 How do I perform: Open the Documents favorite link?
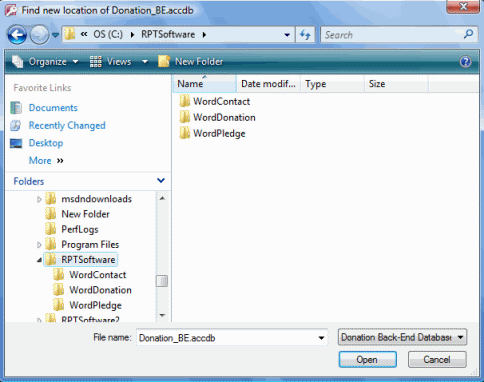53,108
